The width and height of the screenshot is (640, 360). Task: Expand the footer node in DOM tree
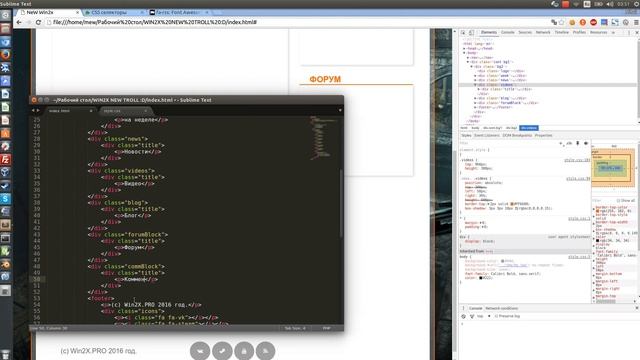[x=476, y=107]
